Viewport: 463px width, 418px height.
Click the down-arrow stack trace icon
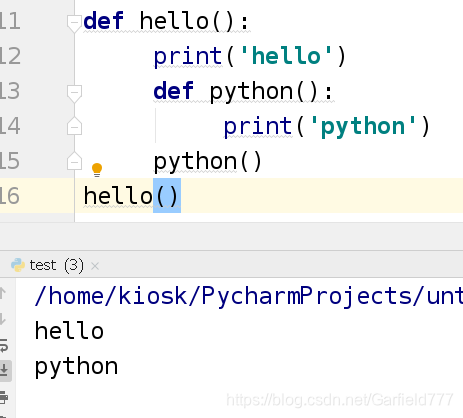[x=3, y=319]
